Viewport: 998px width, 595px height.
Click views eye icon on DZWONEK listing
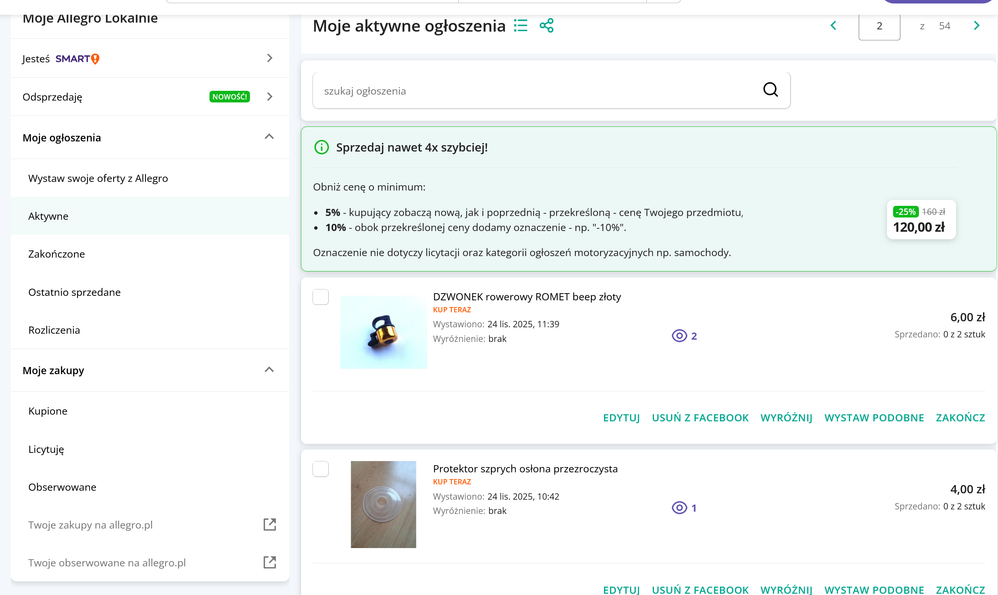point(679,336)
